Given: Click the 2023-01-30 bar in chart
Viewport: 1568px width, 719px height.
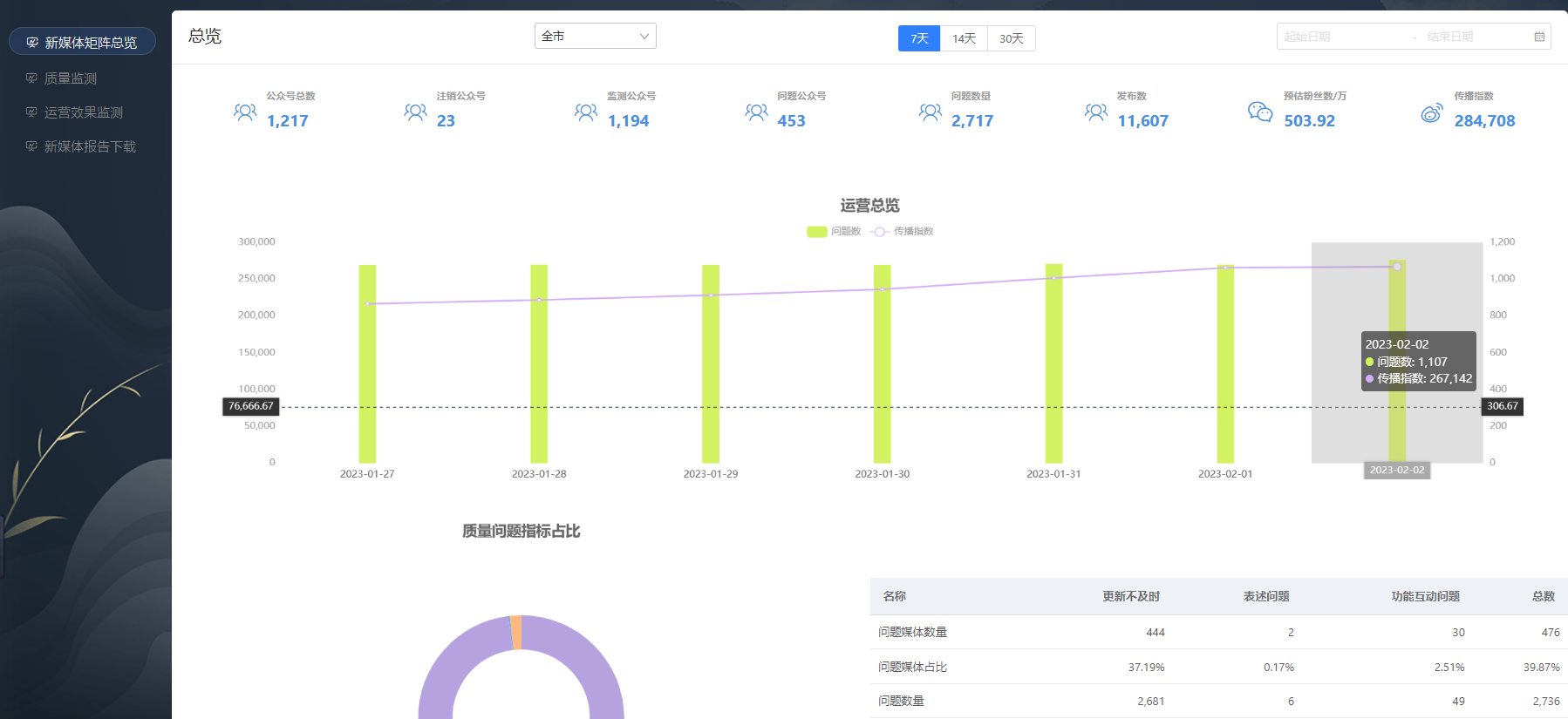Looking at the screenshot, I should pos(883,363).
